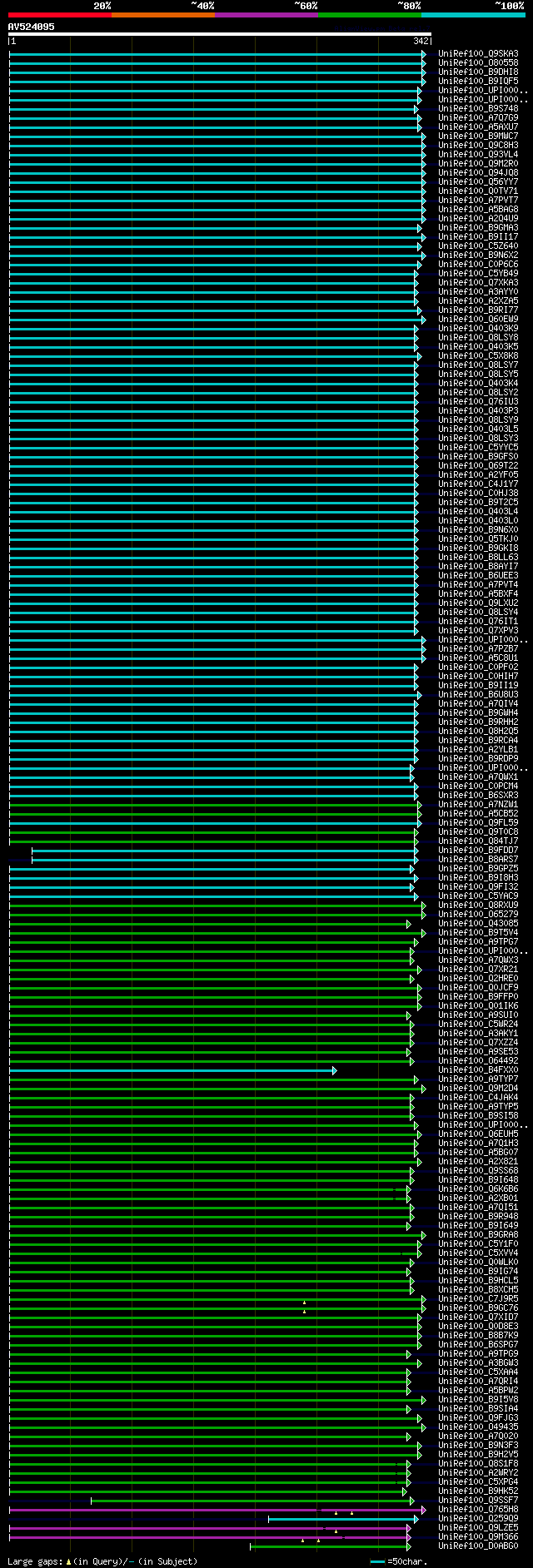
Task: Select hit label UniRef100_A7QWX1
Action: click(x=478, y=777)
